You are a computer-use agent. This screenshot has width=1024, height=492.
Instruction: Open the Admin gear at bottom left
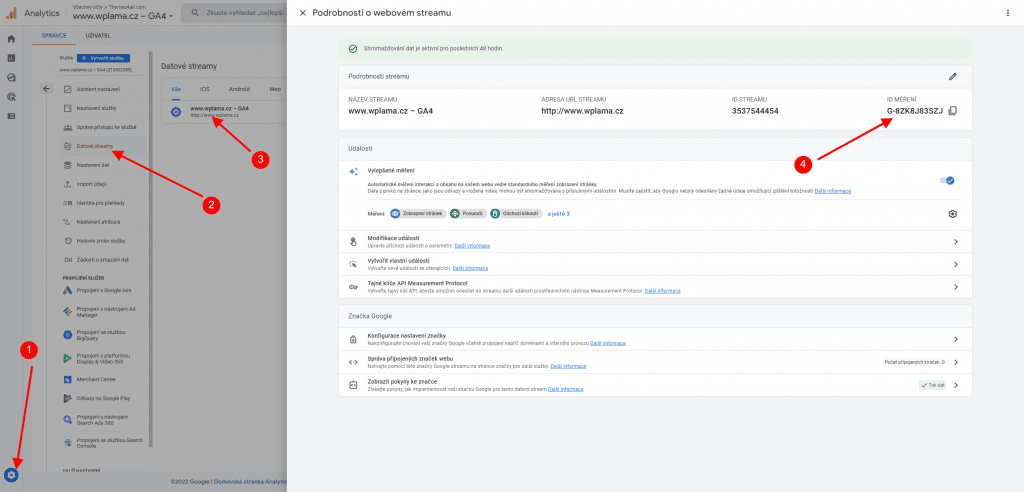click(11, 475)
